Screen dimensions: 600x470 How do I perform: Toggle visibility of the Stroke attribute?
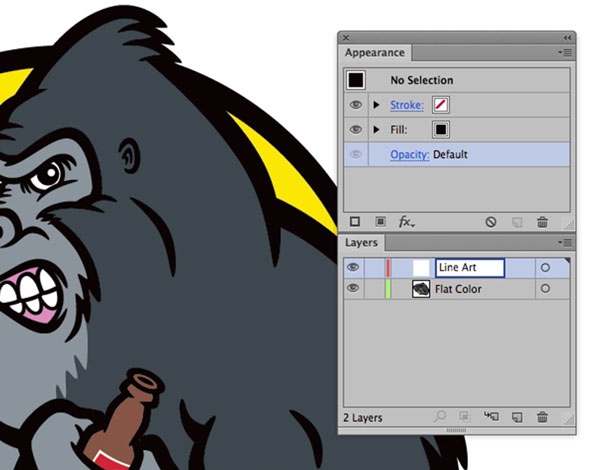point(356,105)
